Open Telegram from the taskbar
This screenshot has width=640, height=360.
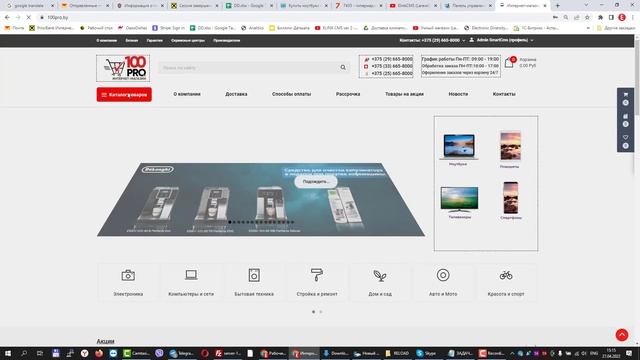tap(181, 353)
